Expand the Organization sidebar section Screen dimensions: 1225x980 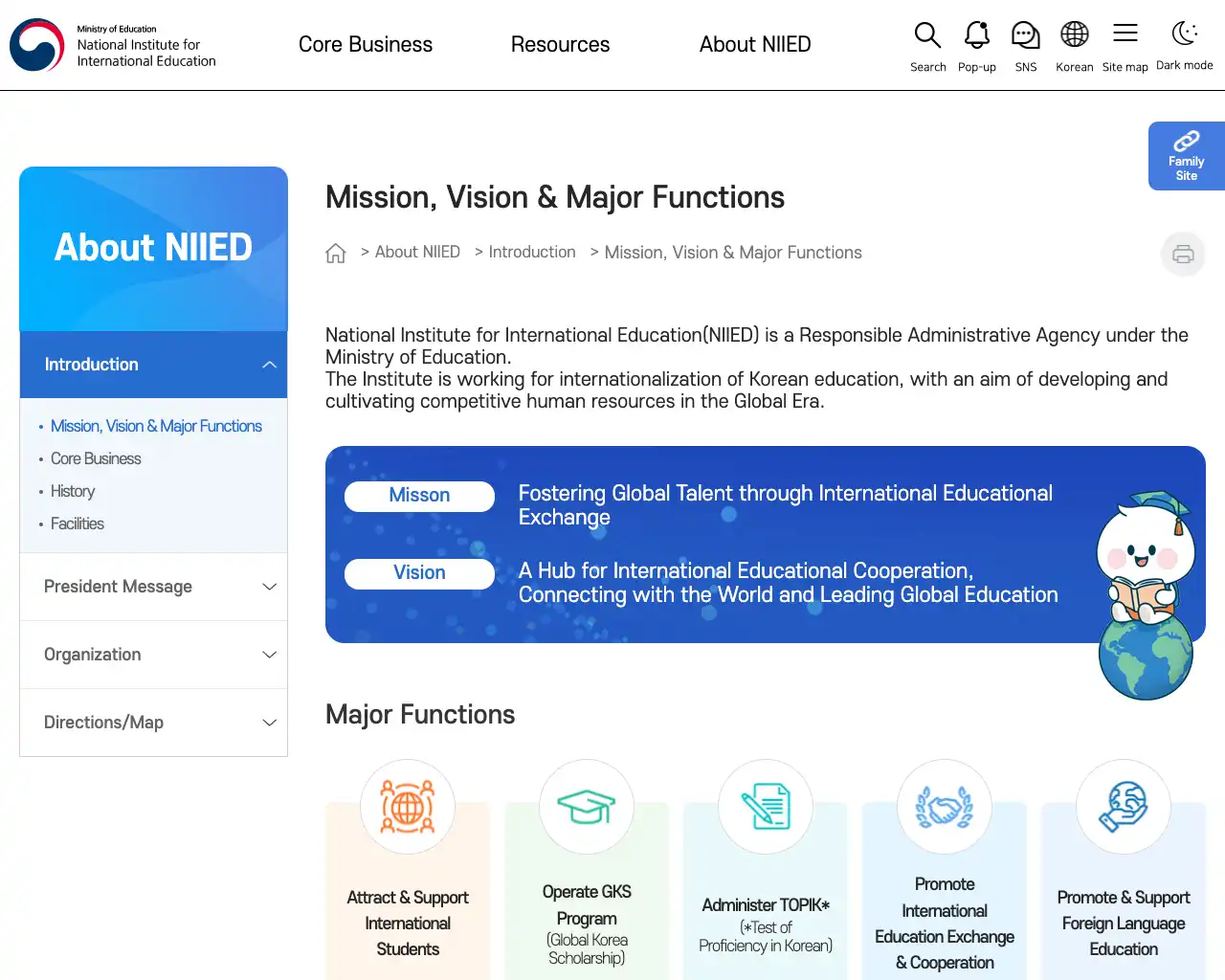tap(153, 655)
